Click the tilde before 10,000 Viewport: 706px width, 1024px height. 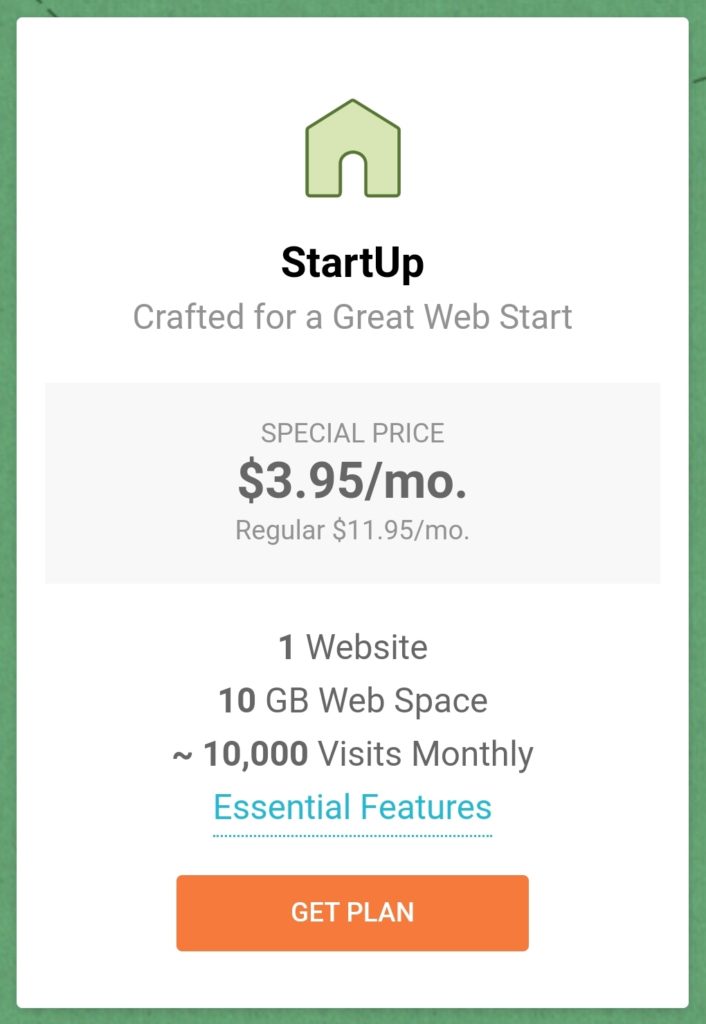coord(182,756)
